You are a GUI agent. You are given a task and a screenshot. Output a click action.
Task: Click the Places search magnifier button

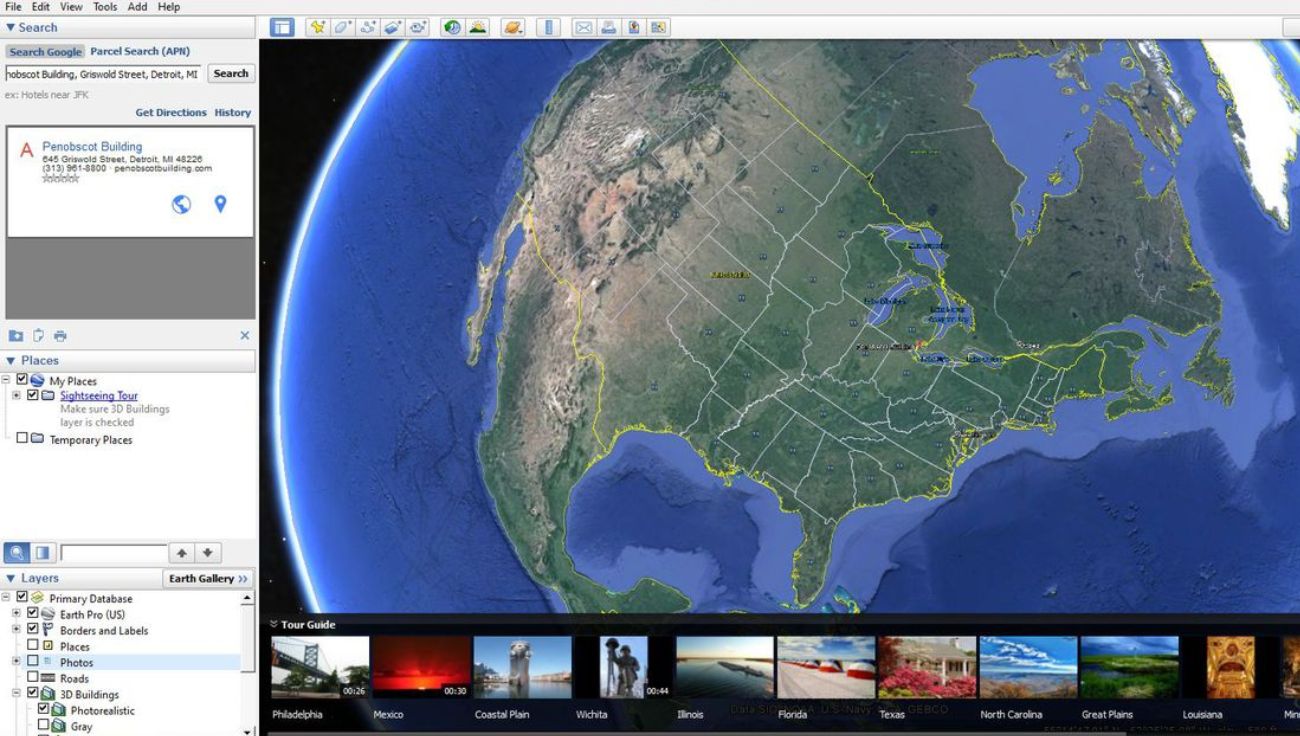tap(17, 552)
